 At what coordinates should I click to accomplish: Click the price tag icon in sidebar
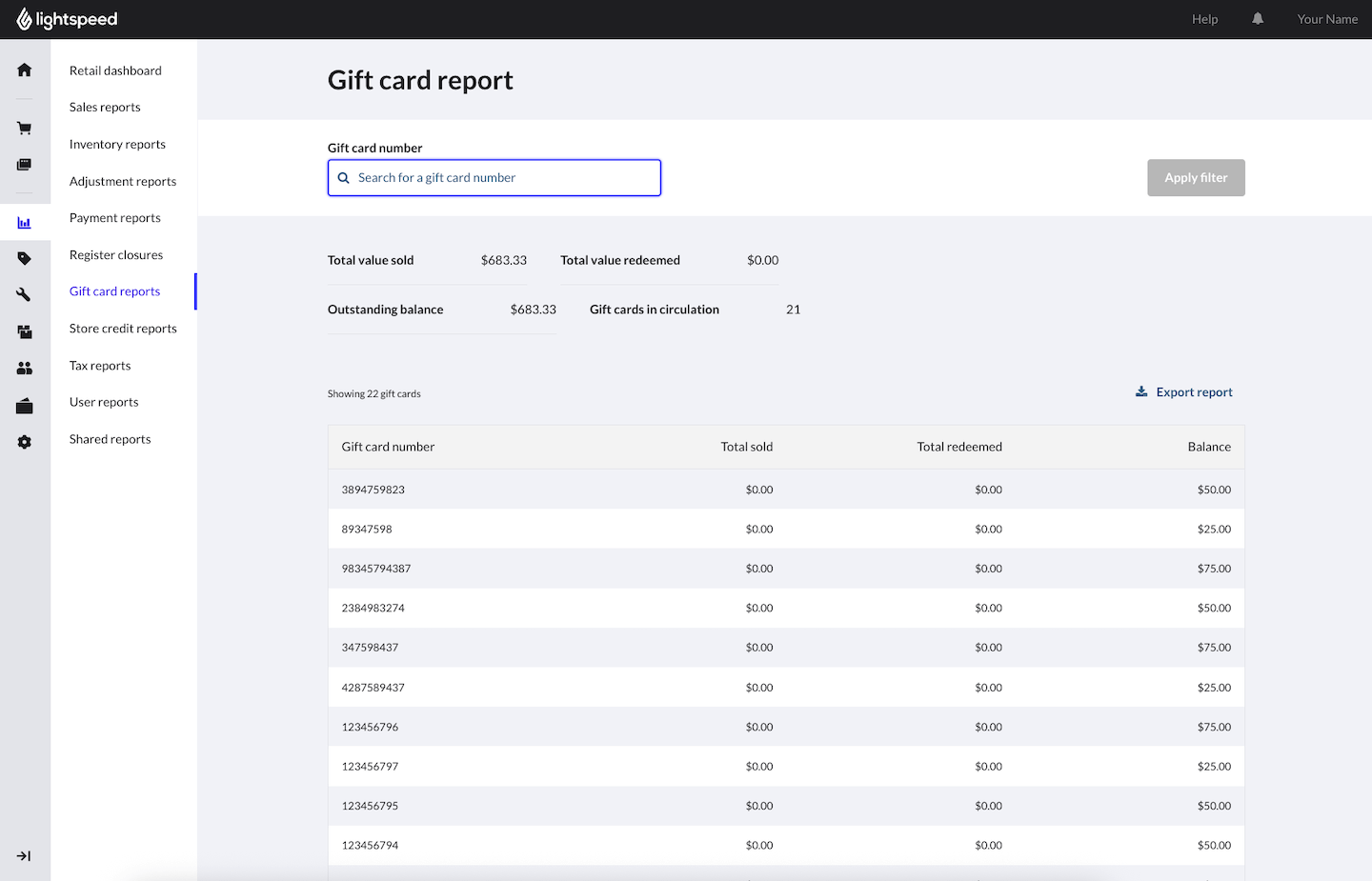(25, 258)
